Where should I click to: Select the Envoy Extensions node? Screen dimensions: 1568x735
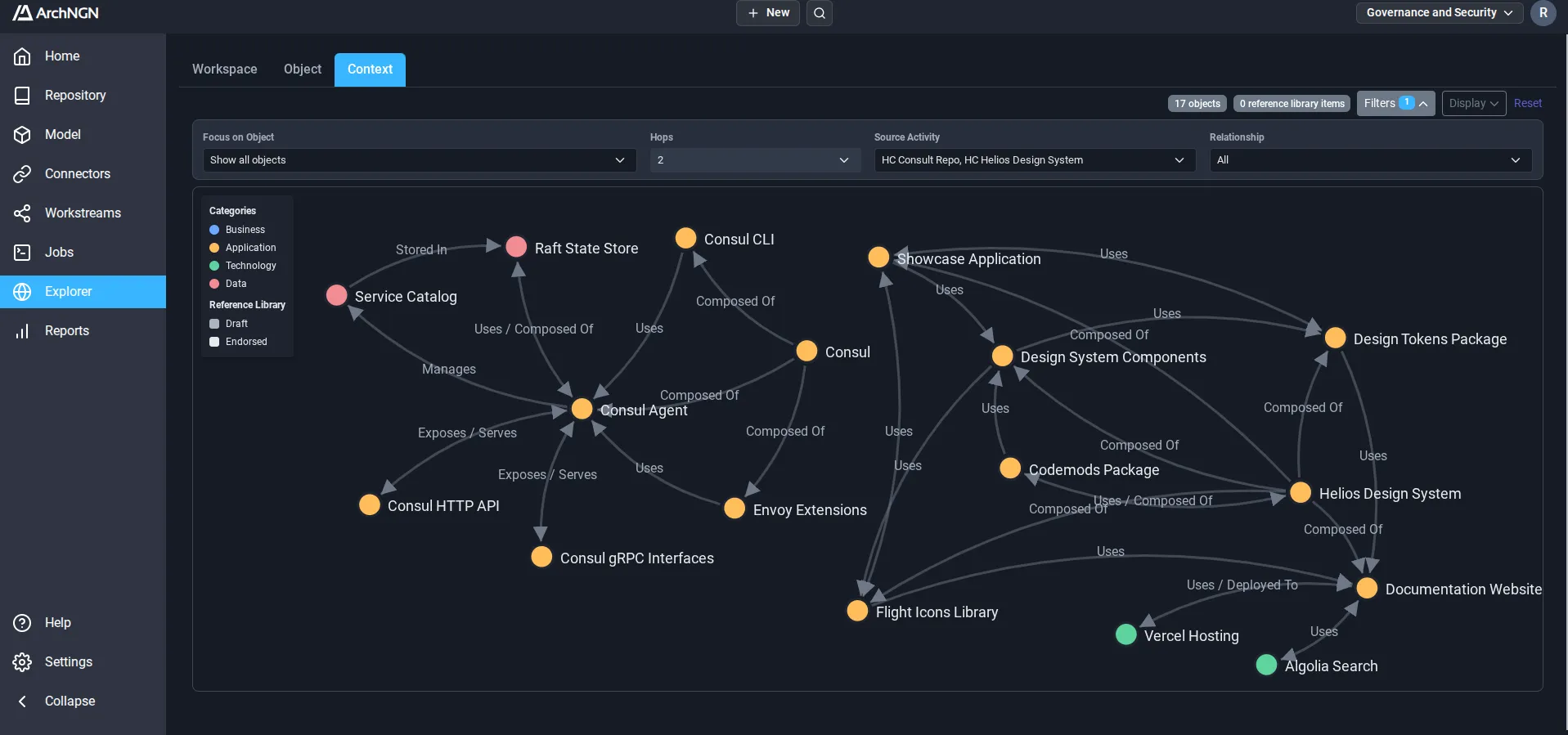click(735, 509)
